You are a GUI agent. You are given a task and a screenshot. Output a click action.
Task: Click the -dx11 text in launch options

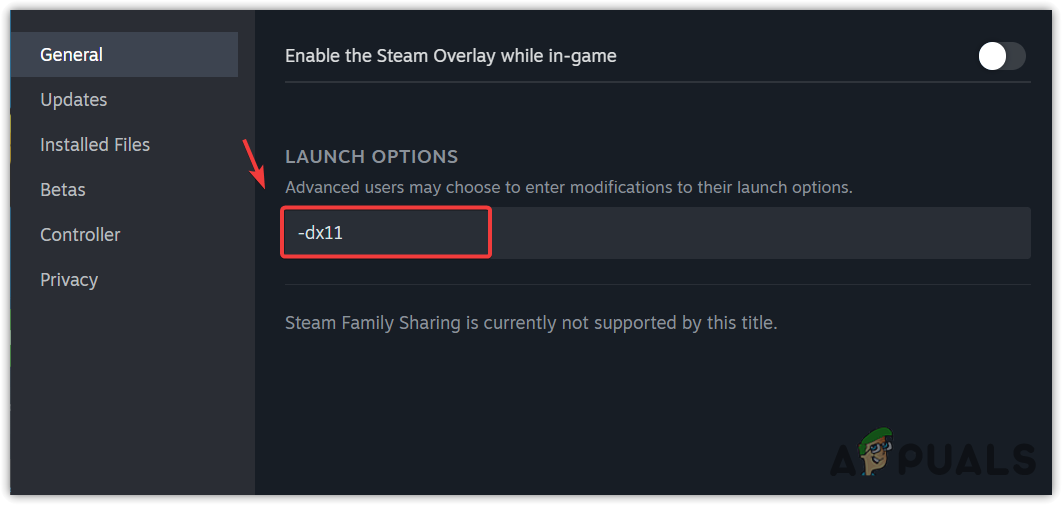tap(320, 233)
